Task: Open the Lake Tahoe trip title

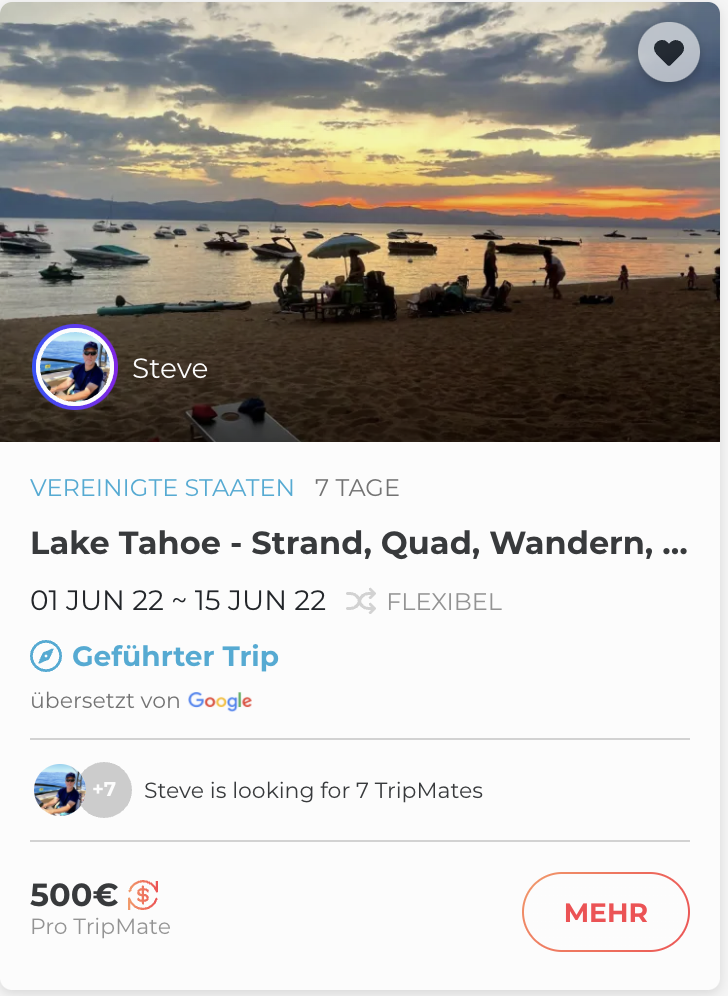Action: [x=359, y=543]
